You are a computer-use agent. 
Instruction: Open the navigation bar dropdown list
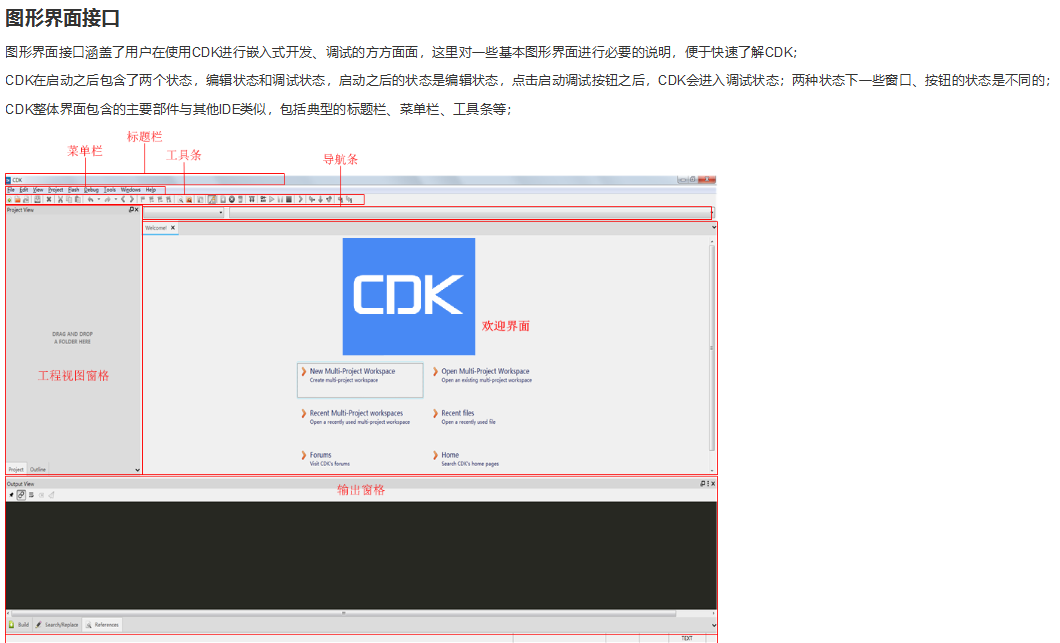click(220, 212)
